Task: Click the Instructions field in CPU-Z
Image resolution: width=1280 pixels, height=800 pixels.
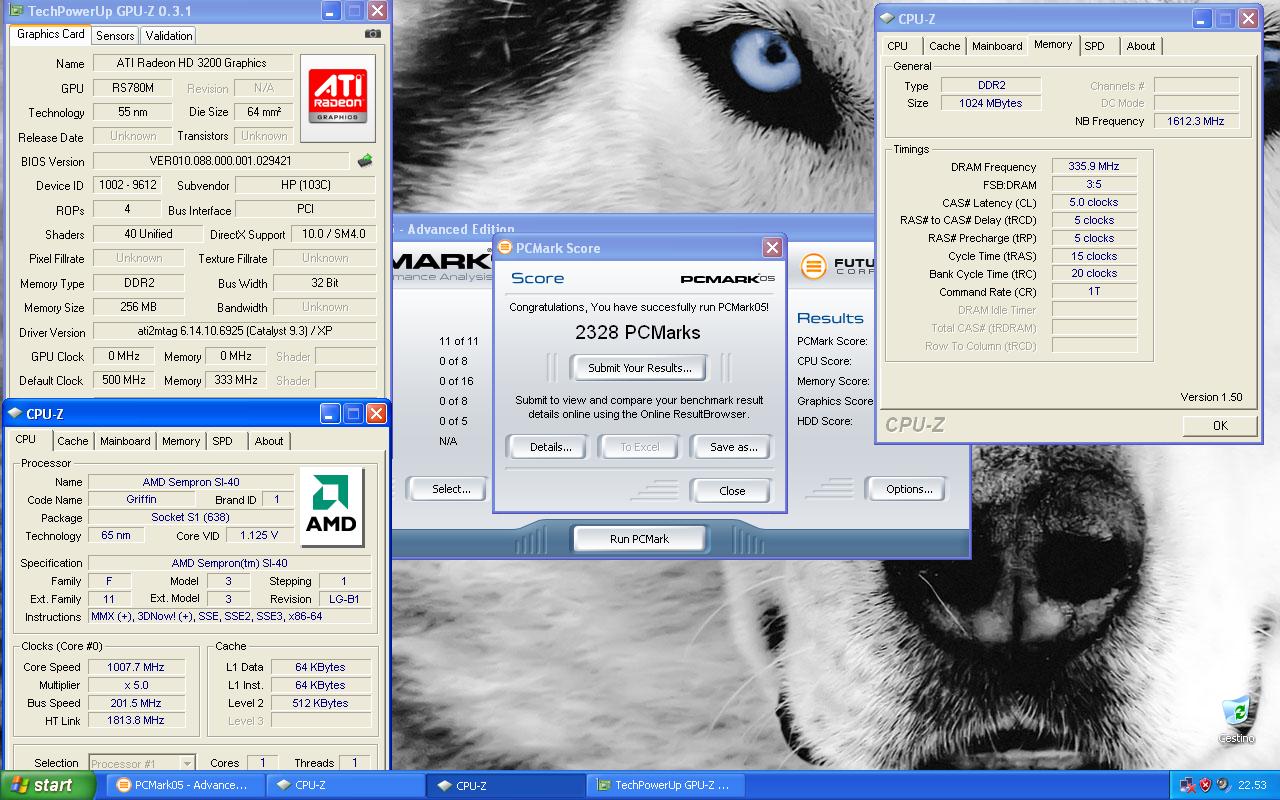Action: coord(229,617)
